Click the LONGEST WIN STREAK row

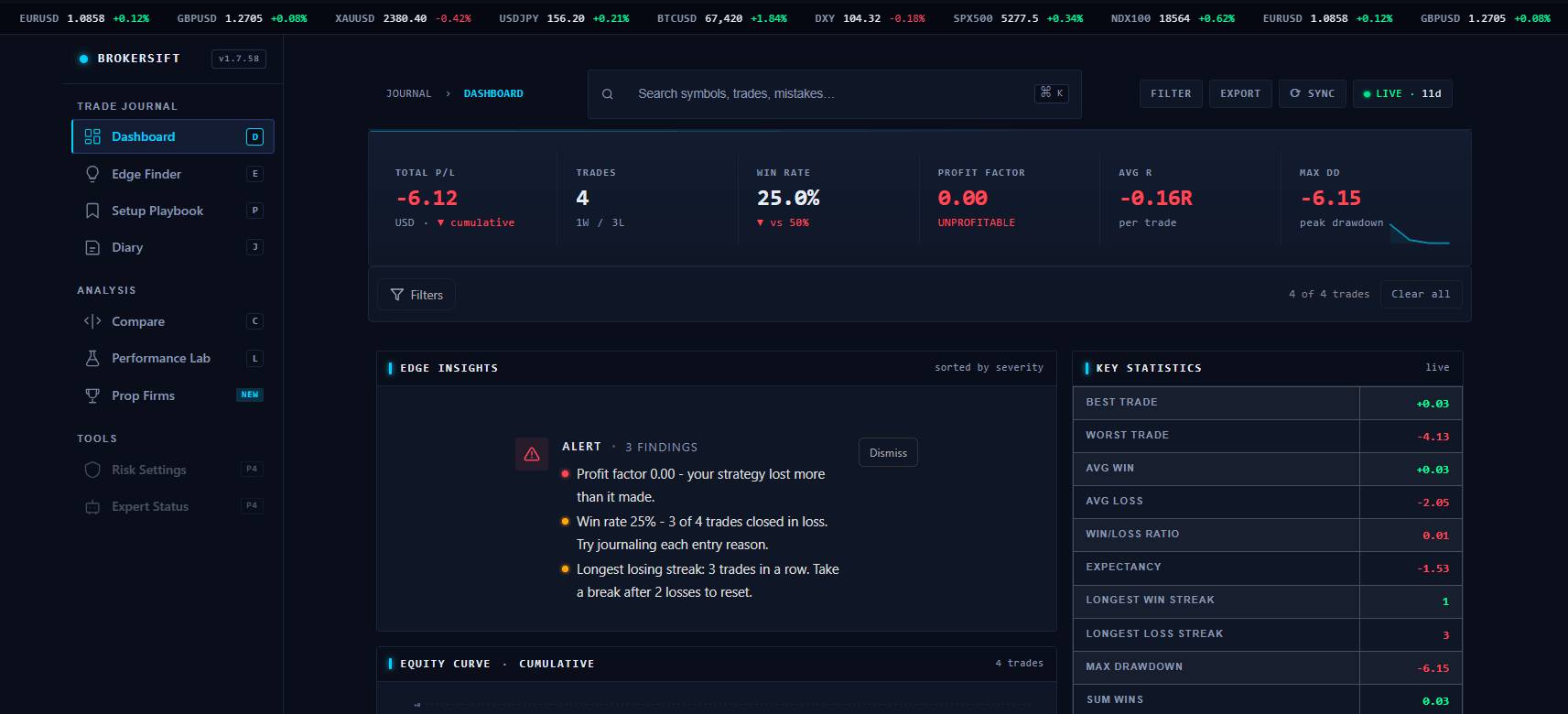tap(1268, 600)
